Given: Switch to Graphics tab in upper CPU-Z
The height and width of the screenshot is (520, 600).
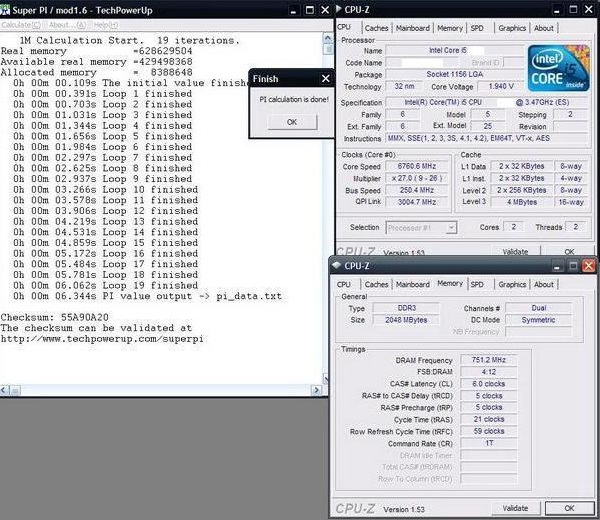Looking at the screenshot, I should point(512,28).
